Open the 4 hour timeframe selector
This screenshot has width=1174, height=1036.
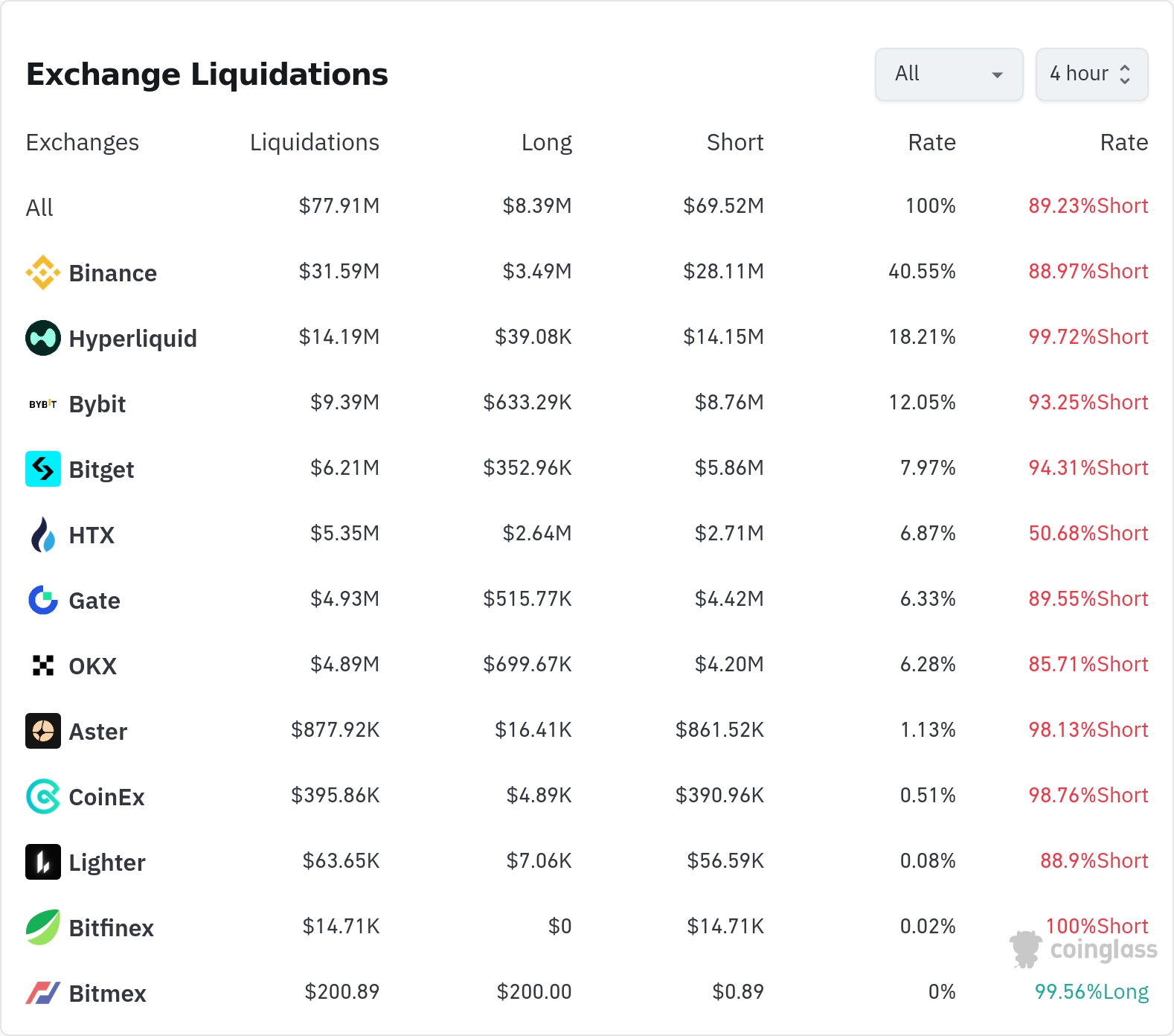click(x=1091, y=74)
